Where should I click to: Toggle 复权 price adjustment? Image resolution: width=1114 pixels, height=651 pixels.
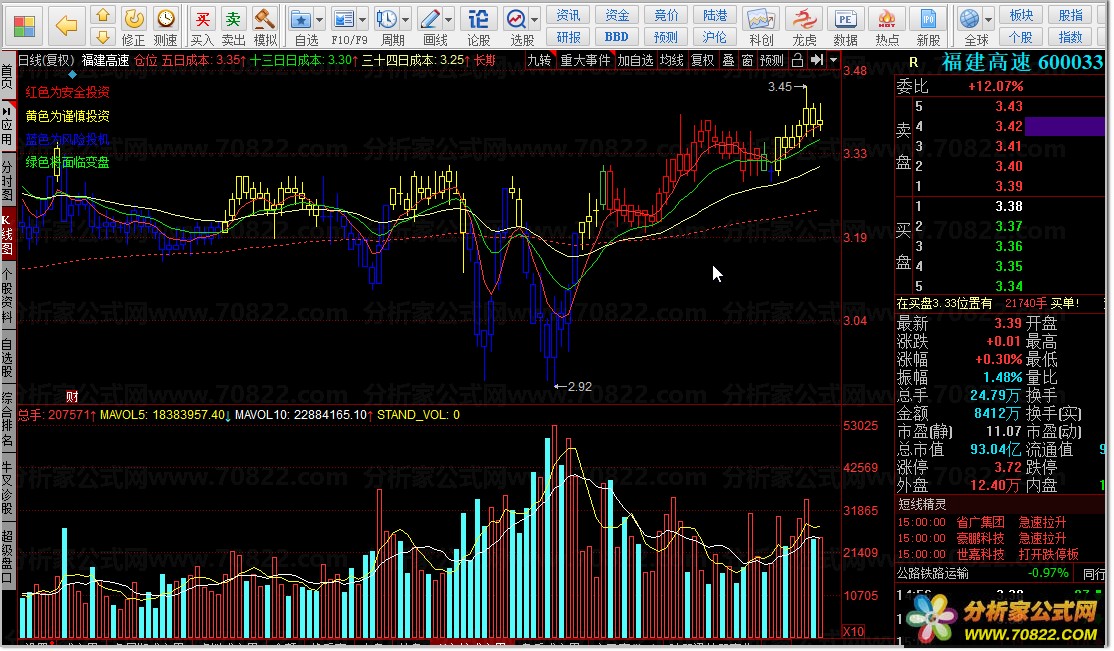click(702, 60)
